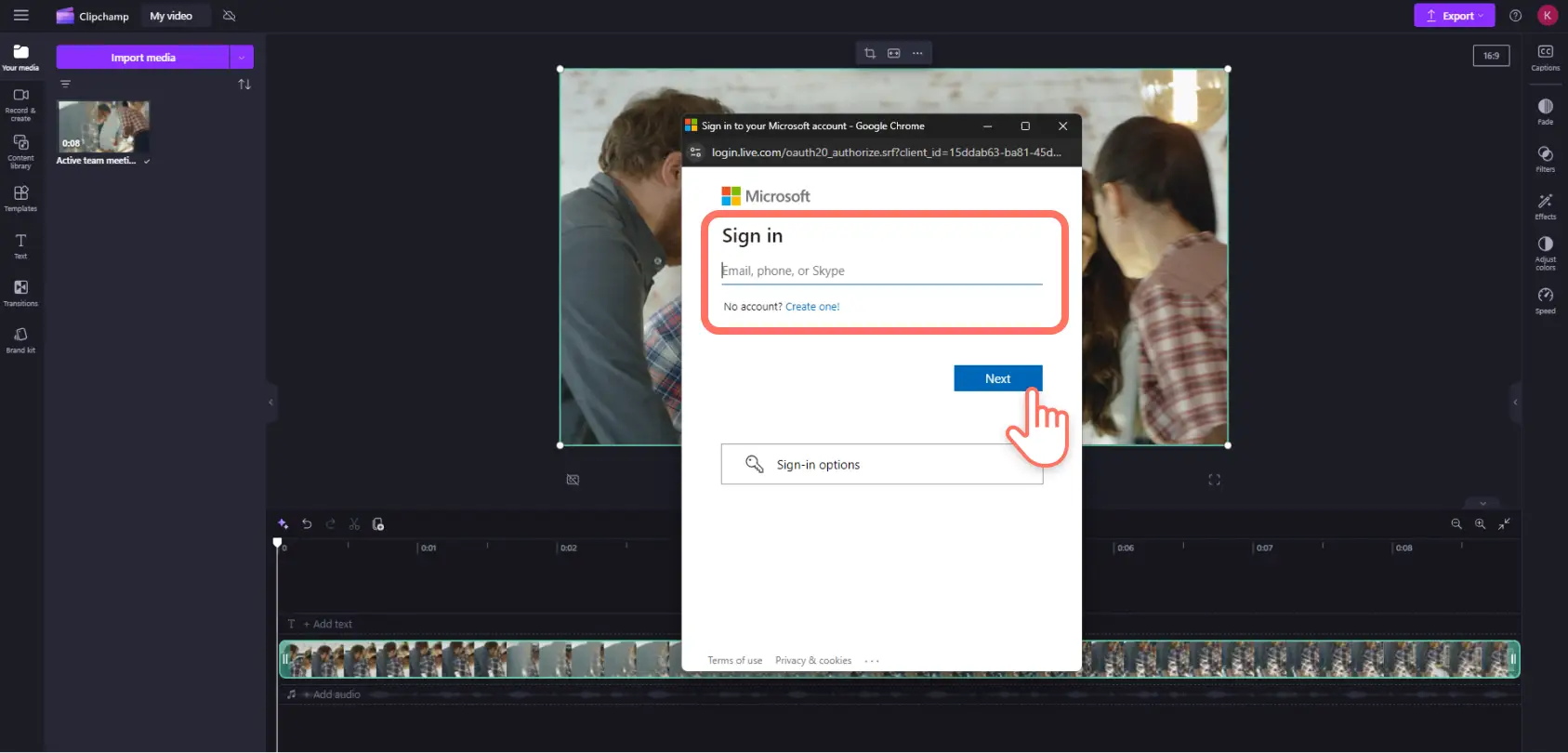Zoom in the timeline

pyautogui.click(x=1481, y=524)
